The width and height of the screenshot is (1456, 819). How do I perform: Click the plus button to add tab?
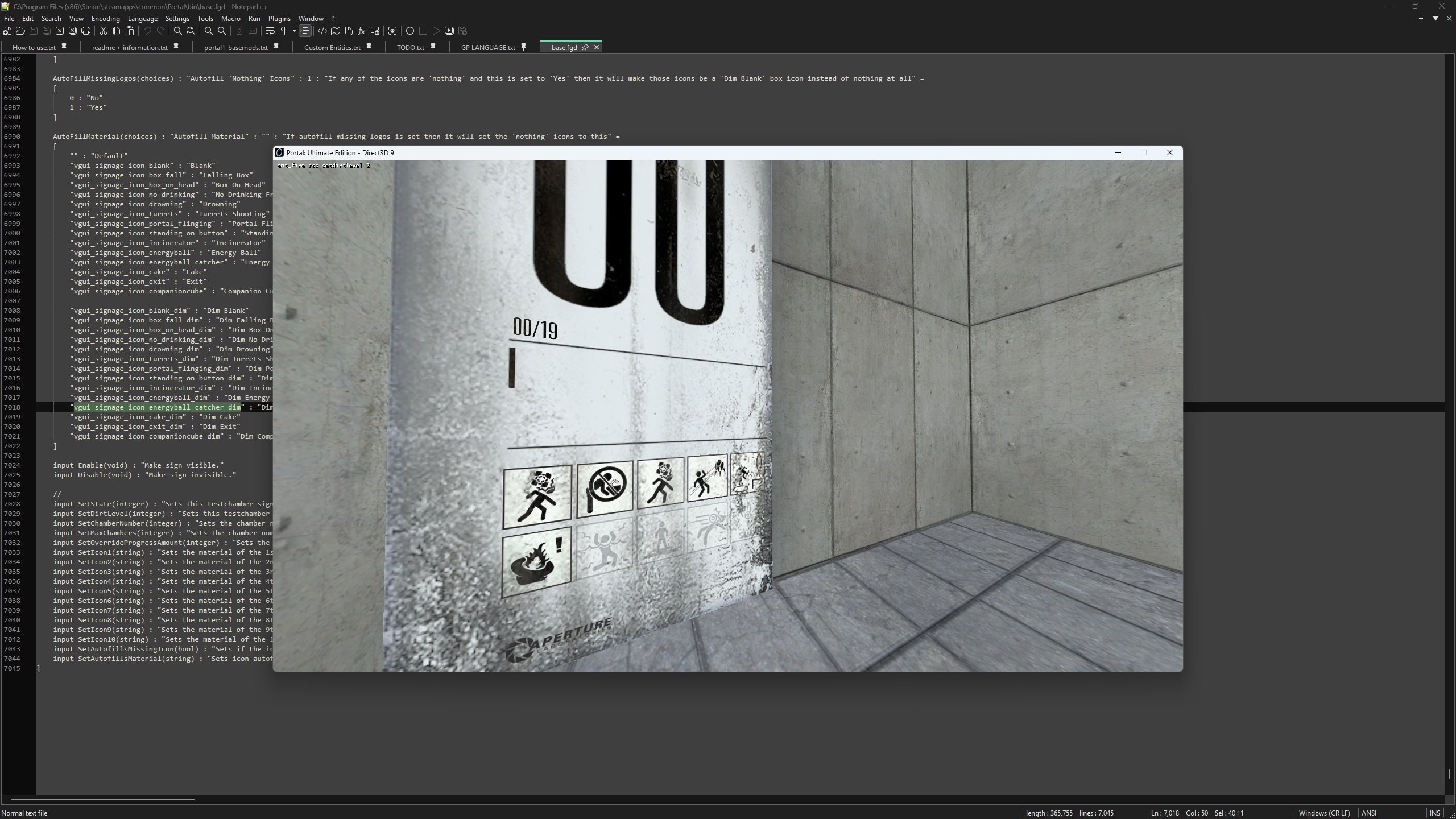(x=1421, y=19)
